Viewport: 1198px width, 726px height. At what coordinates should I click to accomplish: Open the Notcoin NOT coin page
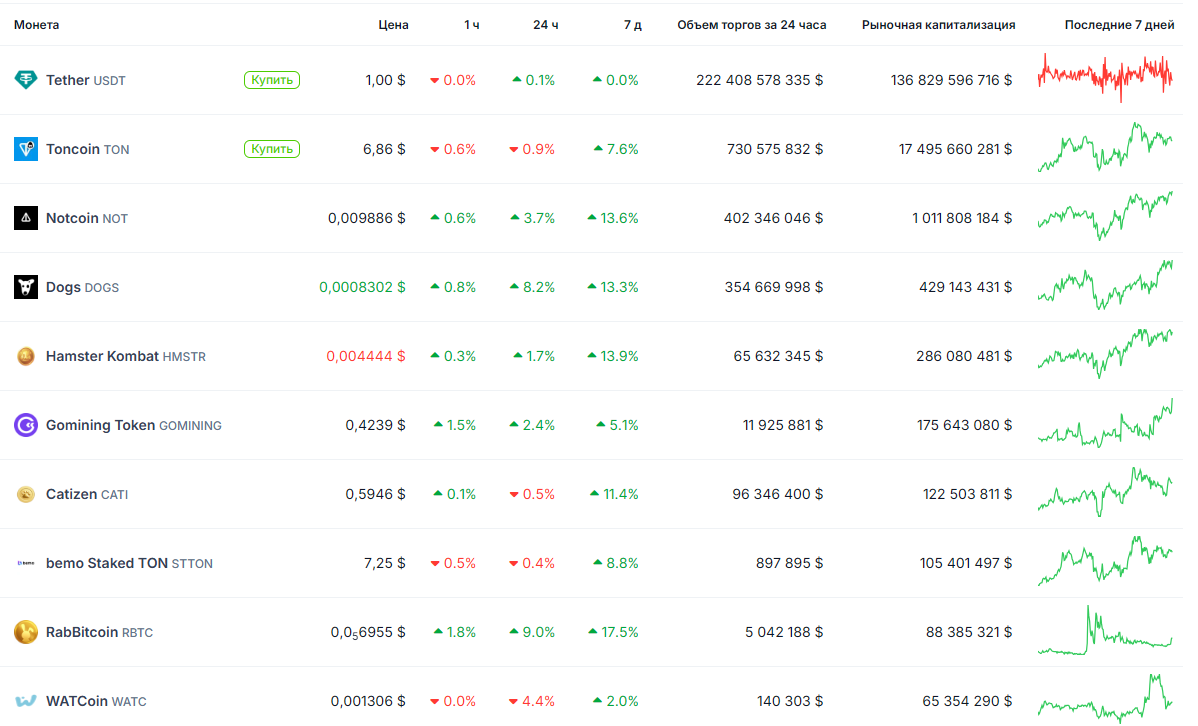(86, 219)
